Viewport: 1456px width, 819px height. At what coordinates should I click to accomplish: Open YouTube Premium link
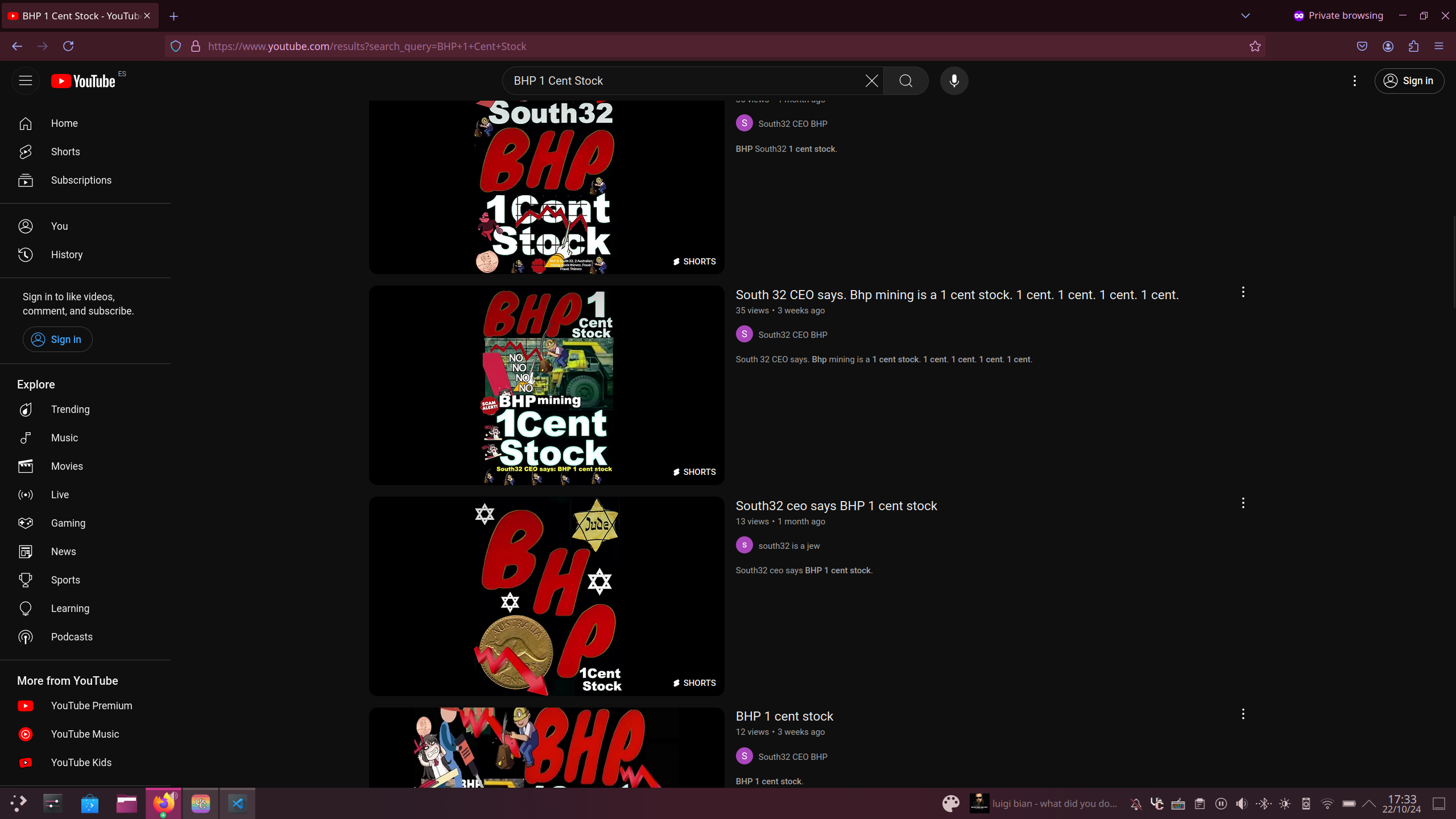pyautogui.click(x=85, y=706)
